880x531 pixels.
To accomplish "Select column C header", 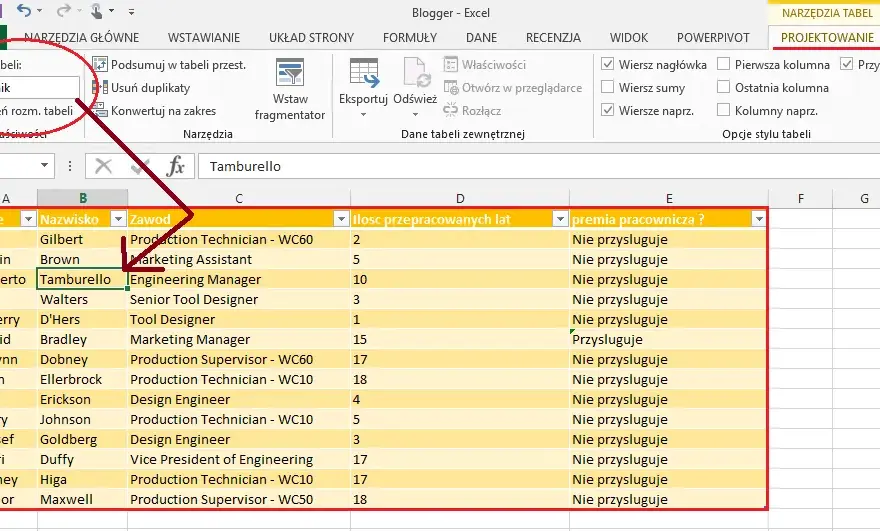I will click(239, 198).
